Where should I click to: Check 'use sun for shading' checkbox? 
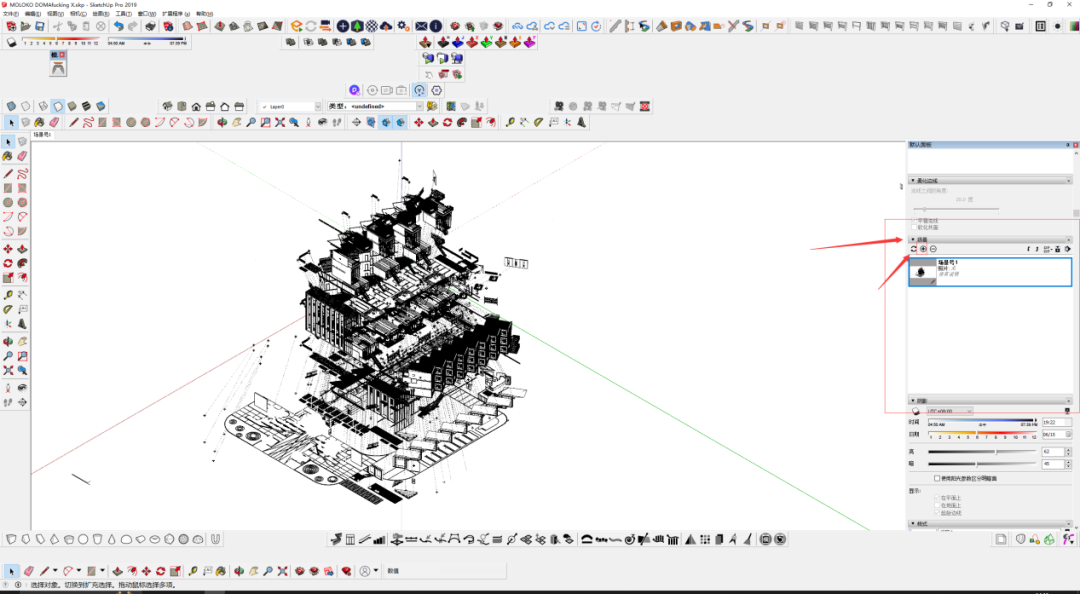[x=937, y=478]
